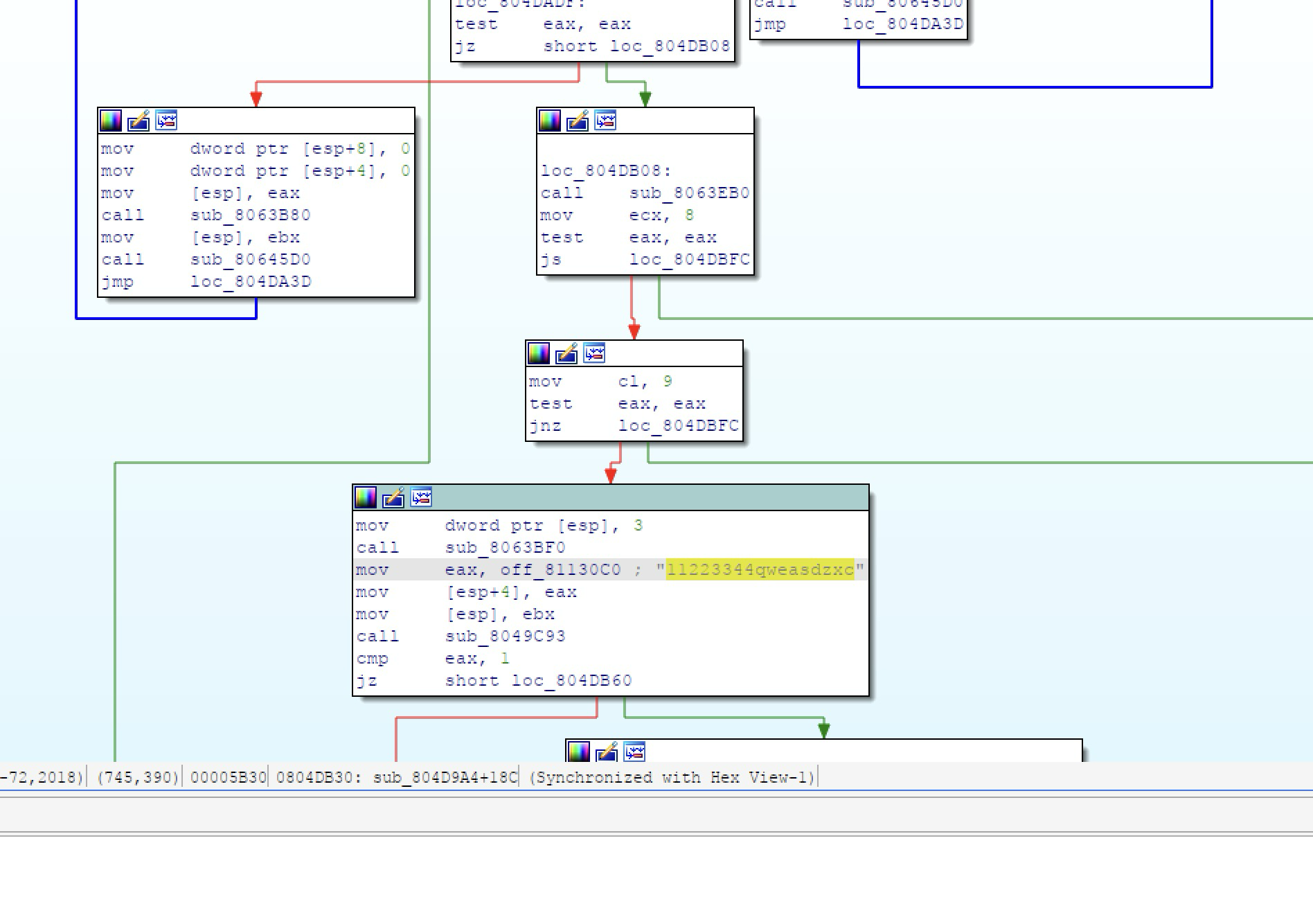This screenshot has height=924, width=1313.
Task: Click pencil edit icon in bottom cut-off block
Action: tap(607, 752)
